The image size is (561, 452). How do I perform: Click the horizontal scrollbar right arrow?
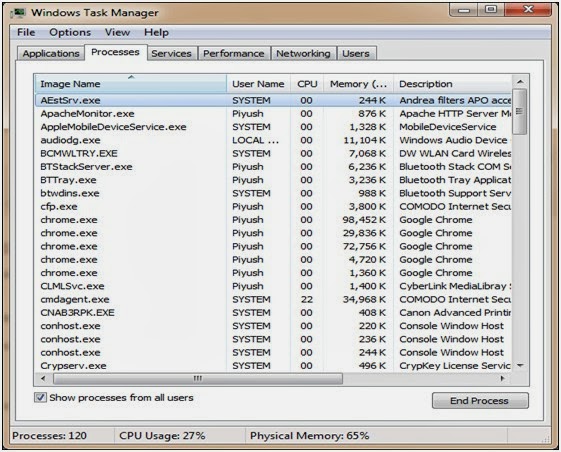pos(502,378)
